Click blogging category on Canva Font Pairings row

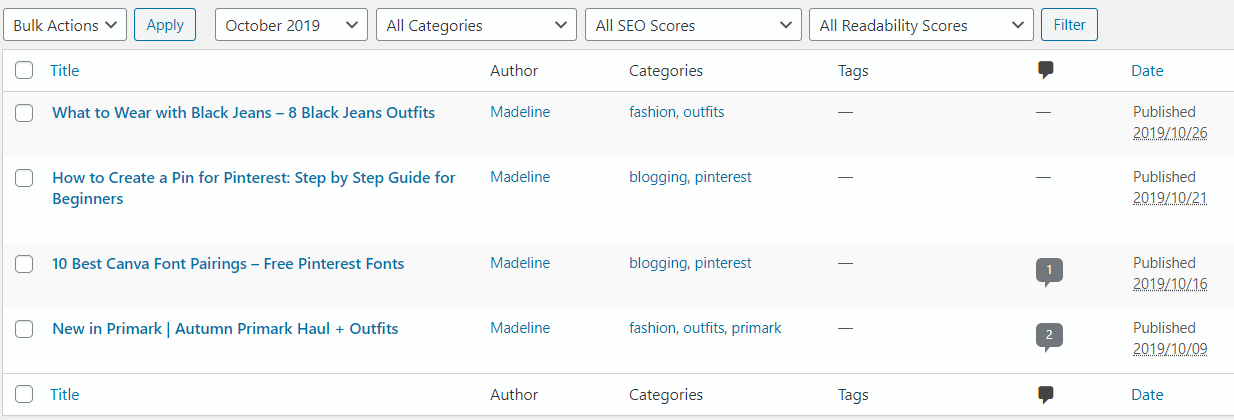(x=658, y=263)
